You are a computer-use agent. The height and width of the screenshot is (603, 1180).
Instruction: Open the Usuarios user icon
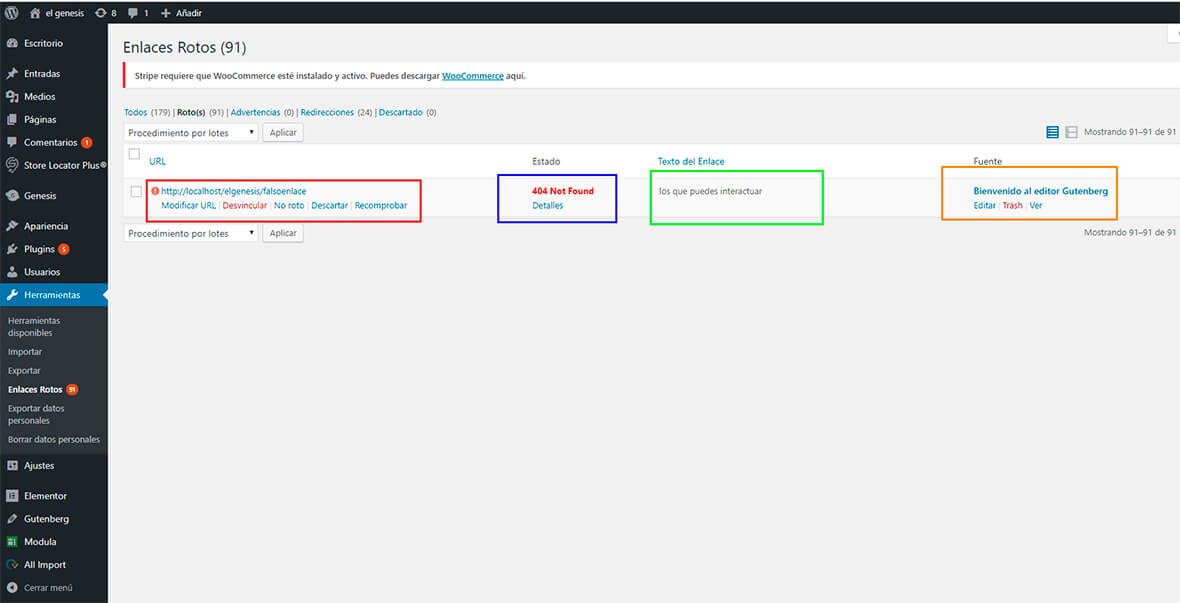pos(12,272)
